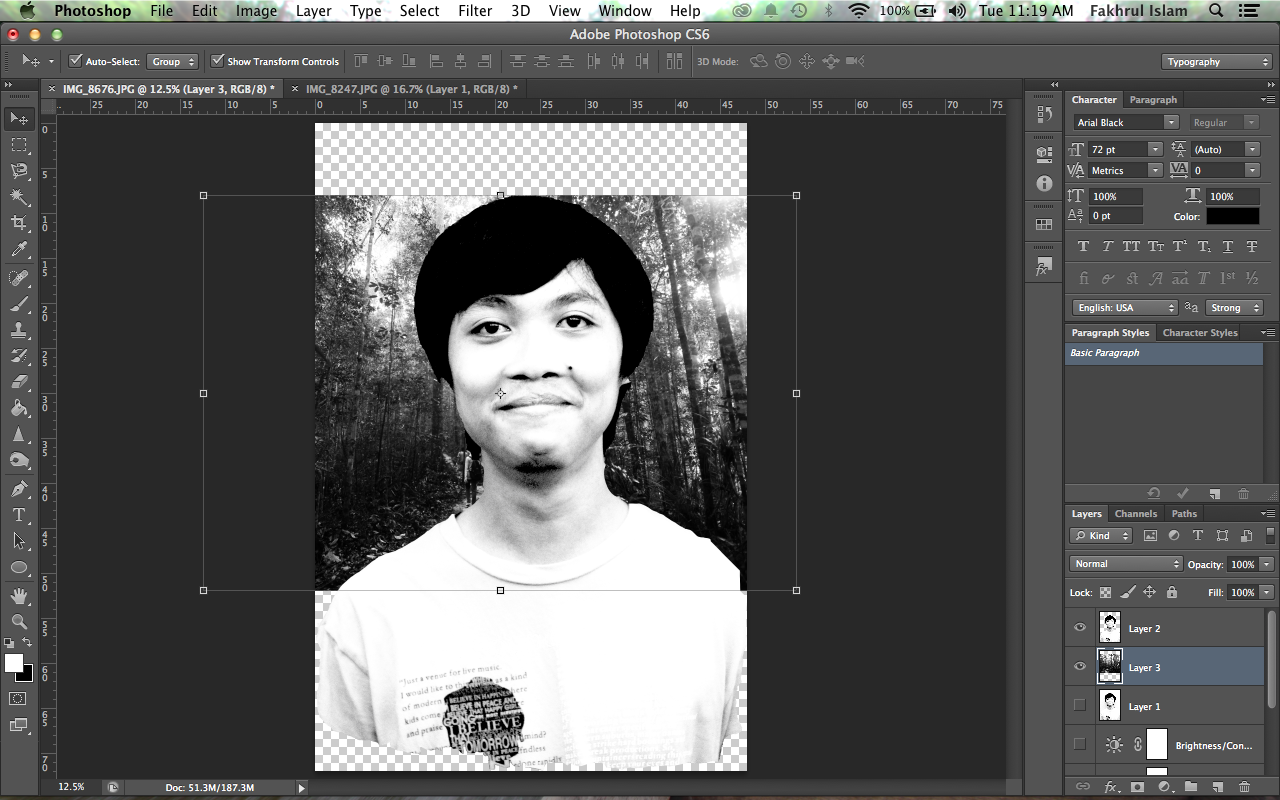The width and height of the screenshot is (1280, 800).
Task: Open Kind layer filter dropdown
Action: point(1101,536)
